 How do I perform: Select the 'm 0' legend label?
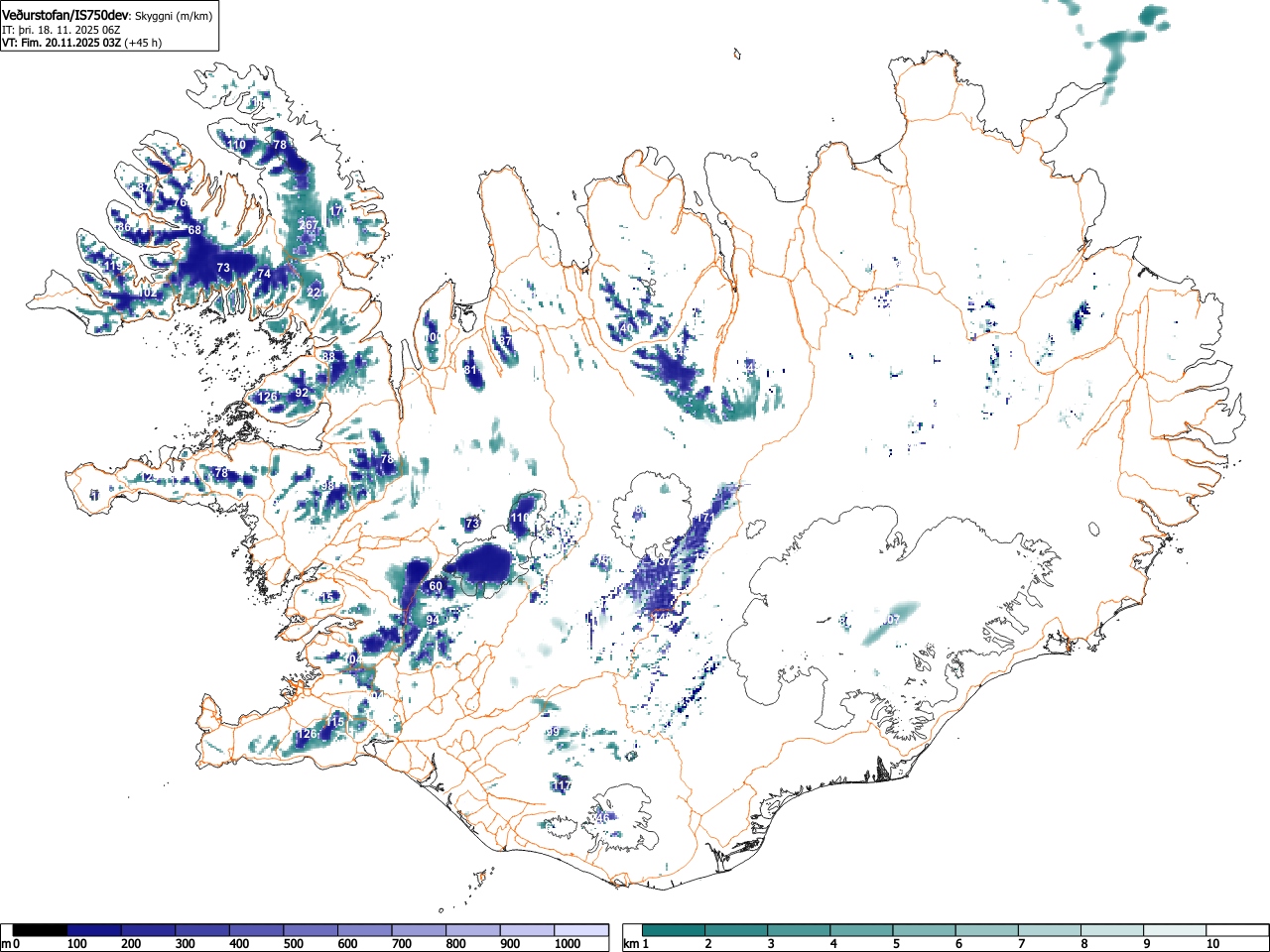point(11,944)
